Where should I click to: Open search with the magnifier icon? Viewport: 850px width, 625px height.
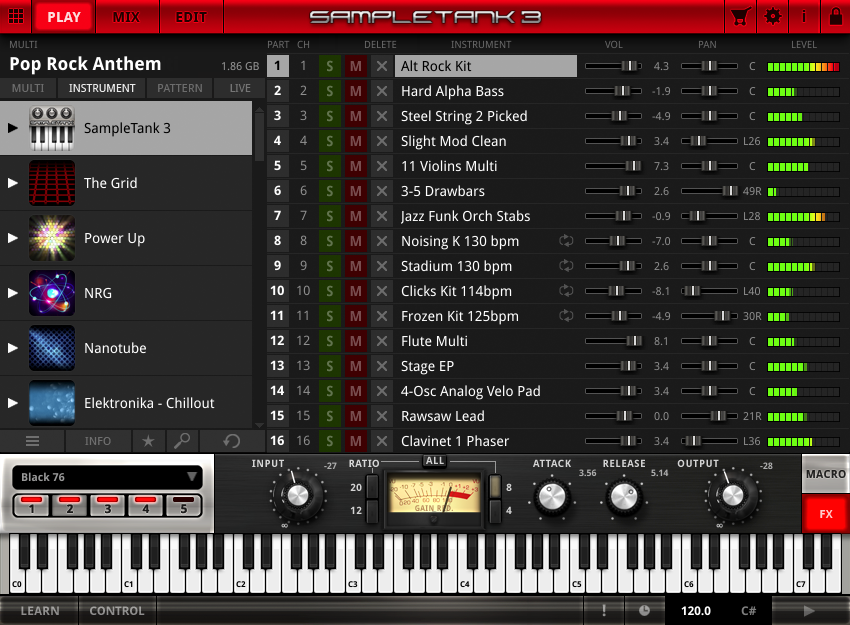point(182,440)
